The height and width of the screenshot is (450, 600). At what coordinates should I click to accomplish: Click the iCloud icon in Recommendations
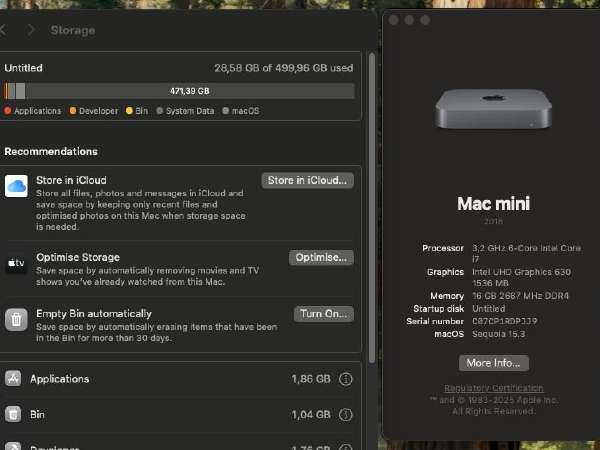click(16, 186)
